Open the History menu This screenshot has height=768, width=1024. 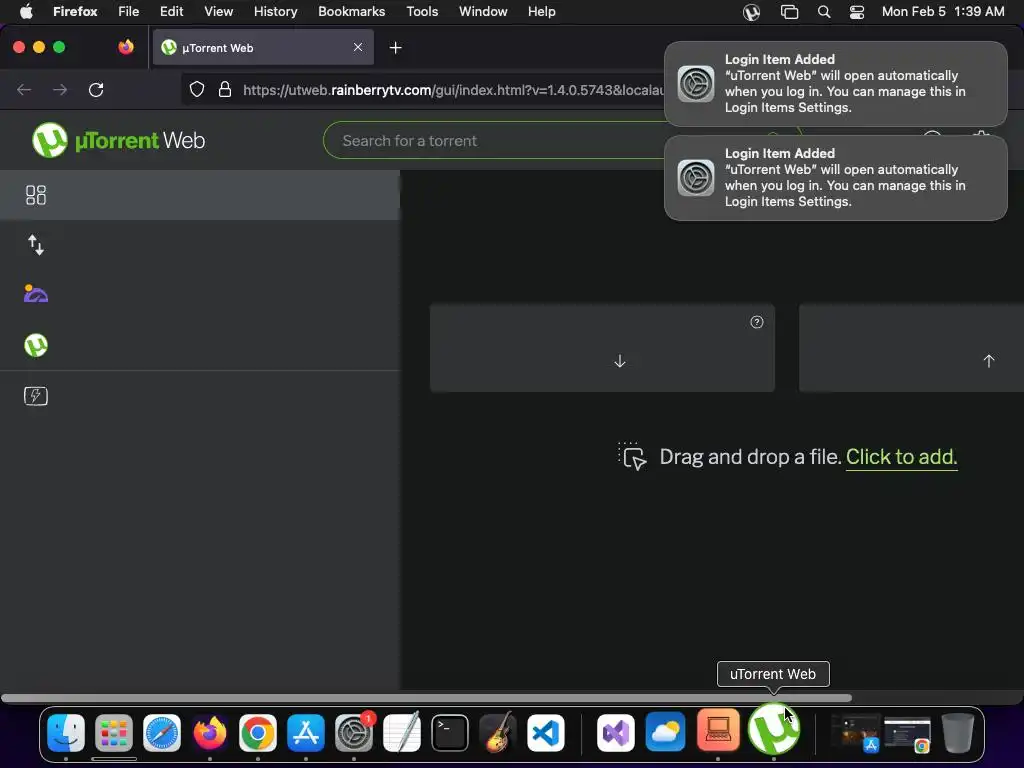276,12
